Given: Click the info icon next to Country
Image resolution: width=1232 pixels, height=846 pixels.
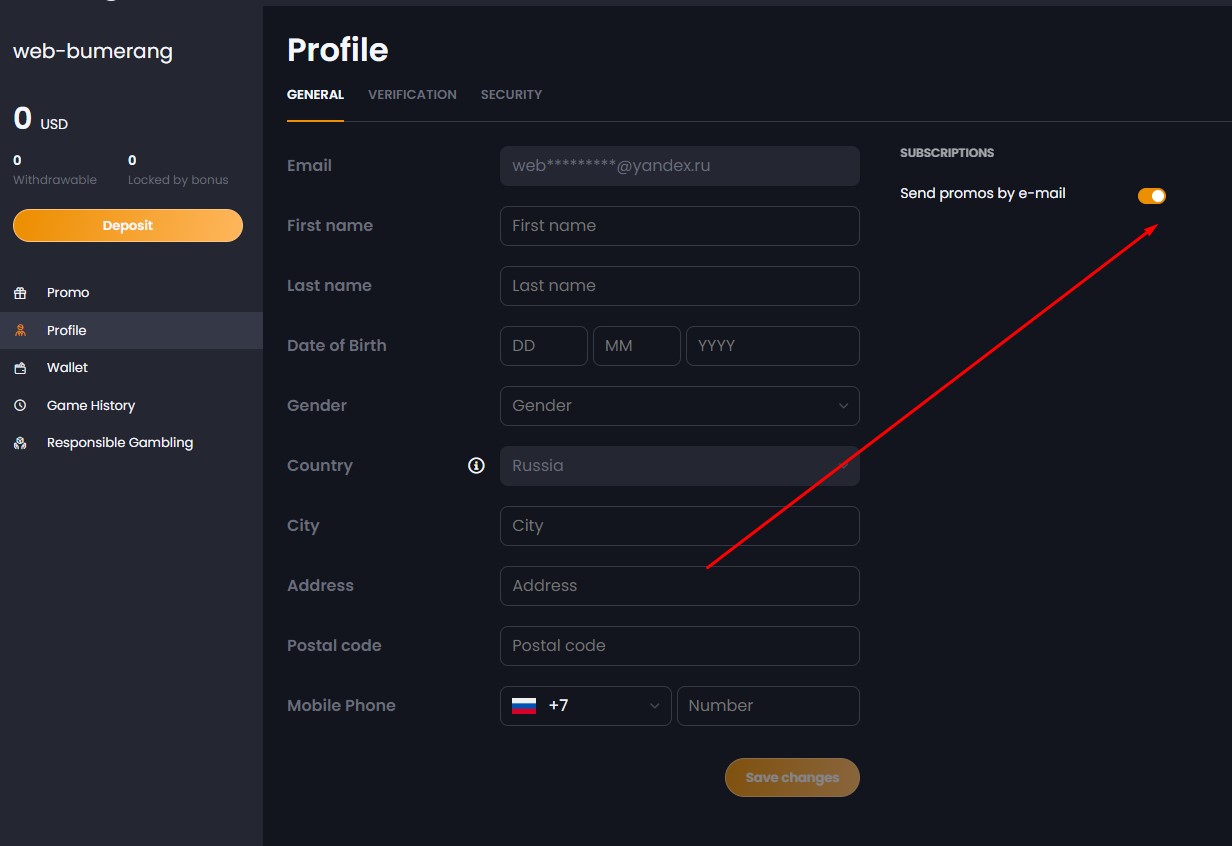Looking at the screenshot, I should click(475, 465).
